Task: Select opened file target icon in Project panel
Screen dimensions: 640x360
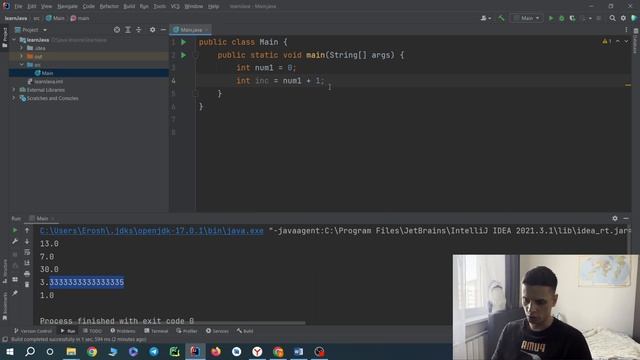Action: 117,30
